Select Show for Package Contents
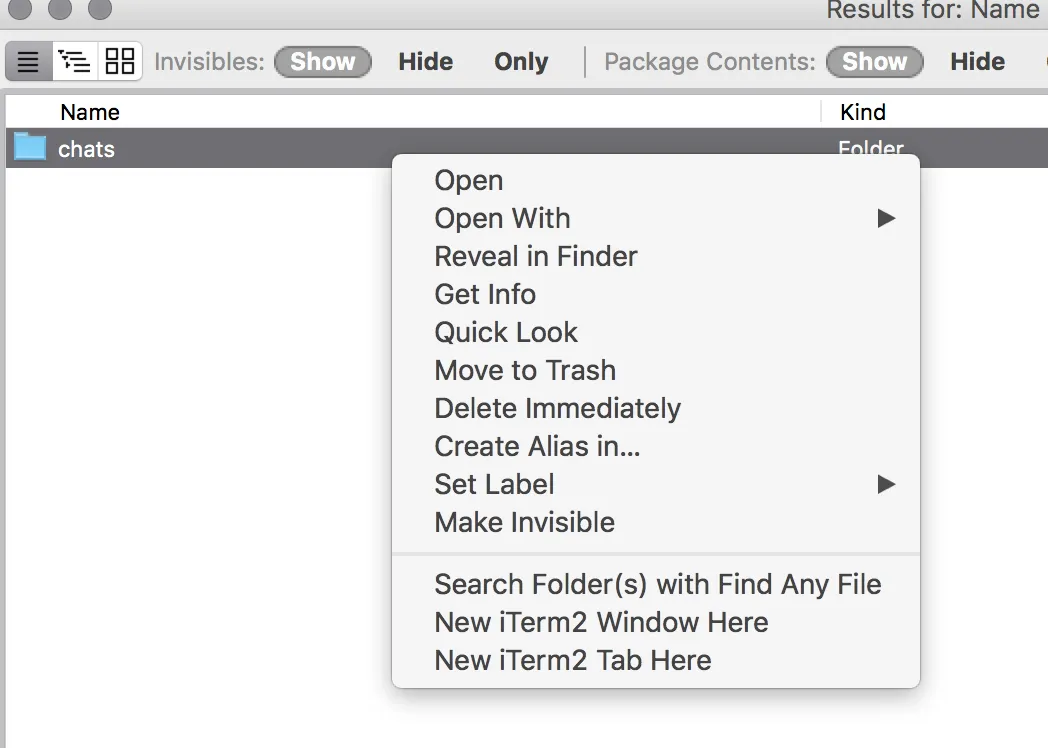 click(x=874, y=62)
